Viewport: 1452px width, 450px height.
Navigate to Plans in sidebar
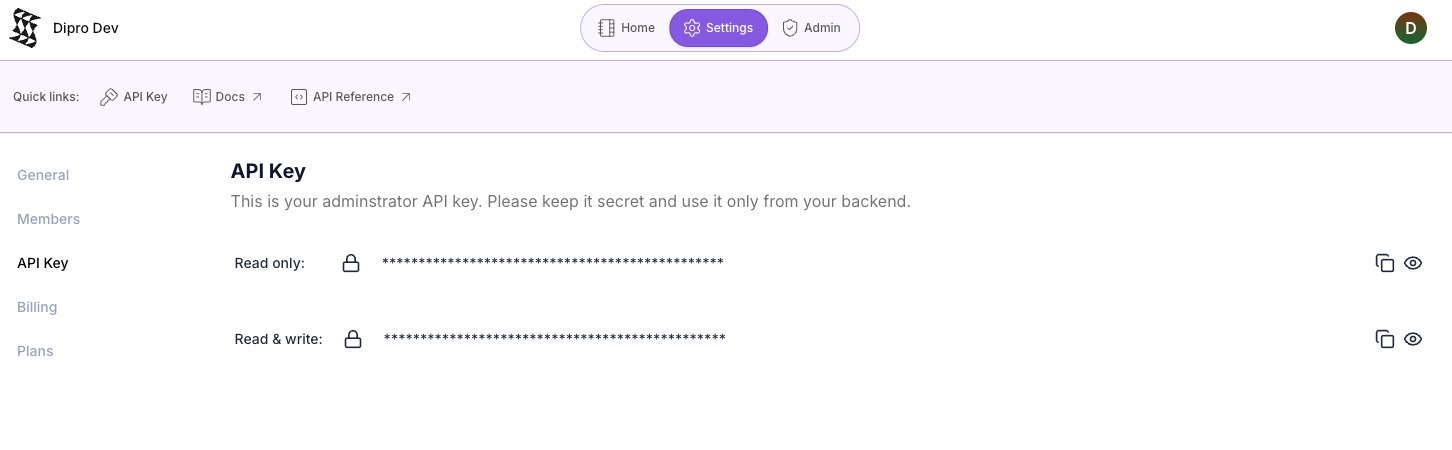pyautogui.click(x=35, y=351)
